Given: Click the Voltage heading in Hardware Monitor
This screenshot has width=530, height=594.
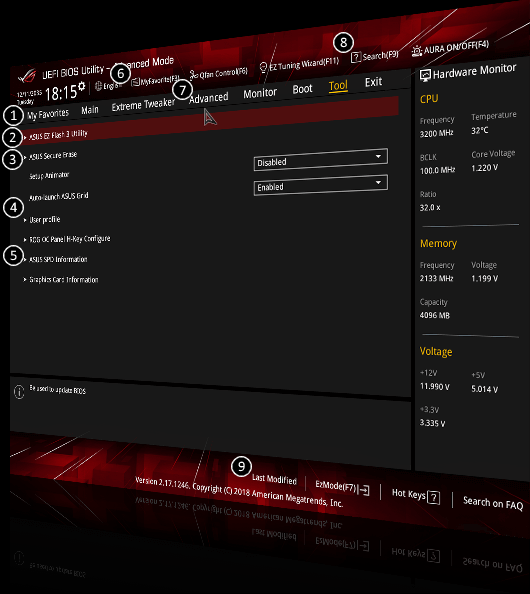Looking at the screenshot, I should pyautogui.click(x=436, y=352).
